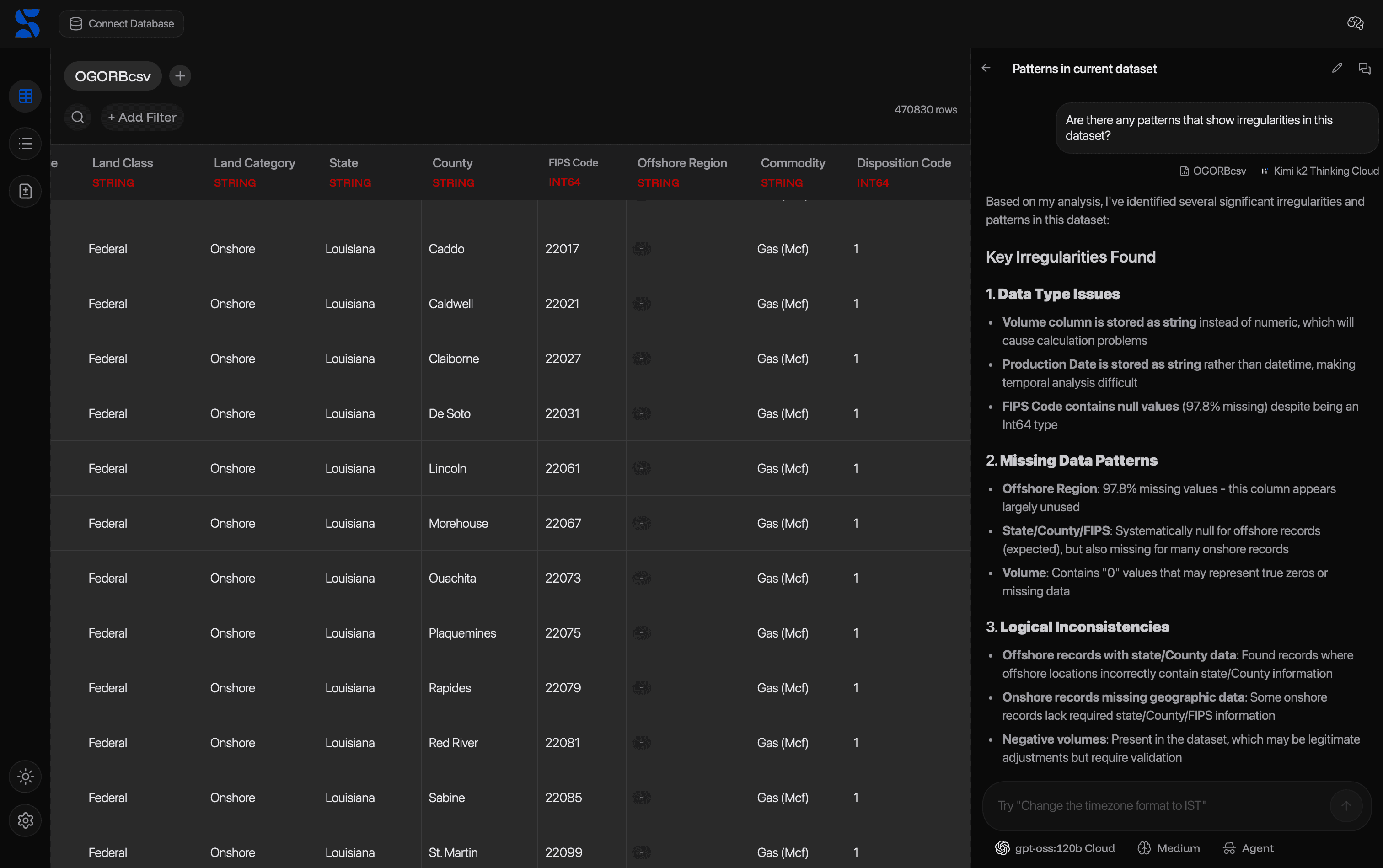Change the Medium reasoning level
This screenshot has height=868, width=1383.
click(x=1169, y=848)
